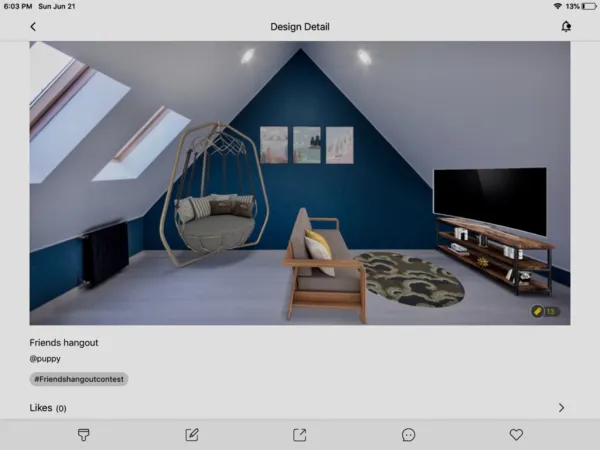
Task: Open the @puppy user profile
Action: (x=45, y=358)
